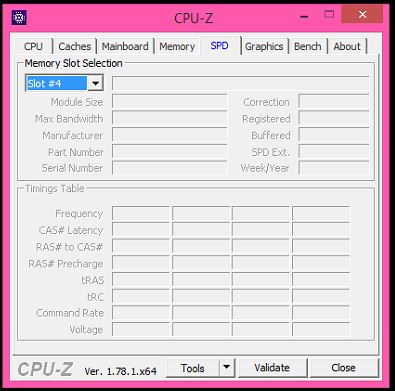Click the Part Number field
This screenshot has height=391, width=395.
tap(170, 151)
